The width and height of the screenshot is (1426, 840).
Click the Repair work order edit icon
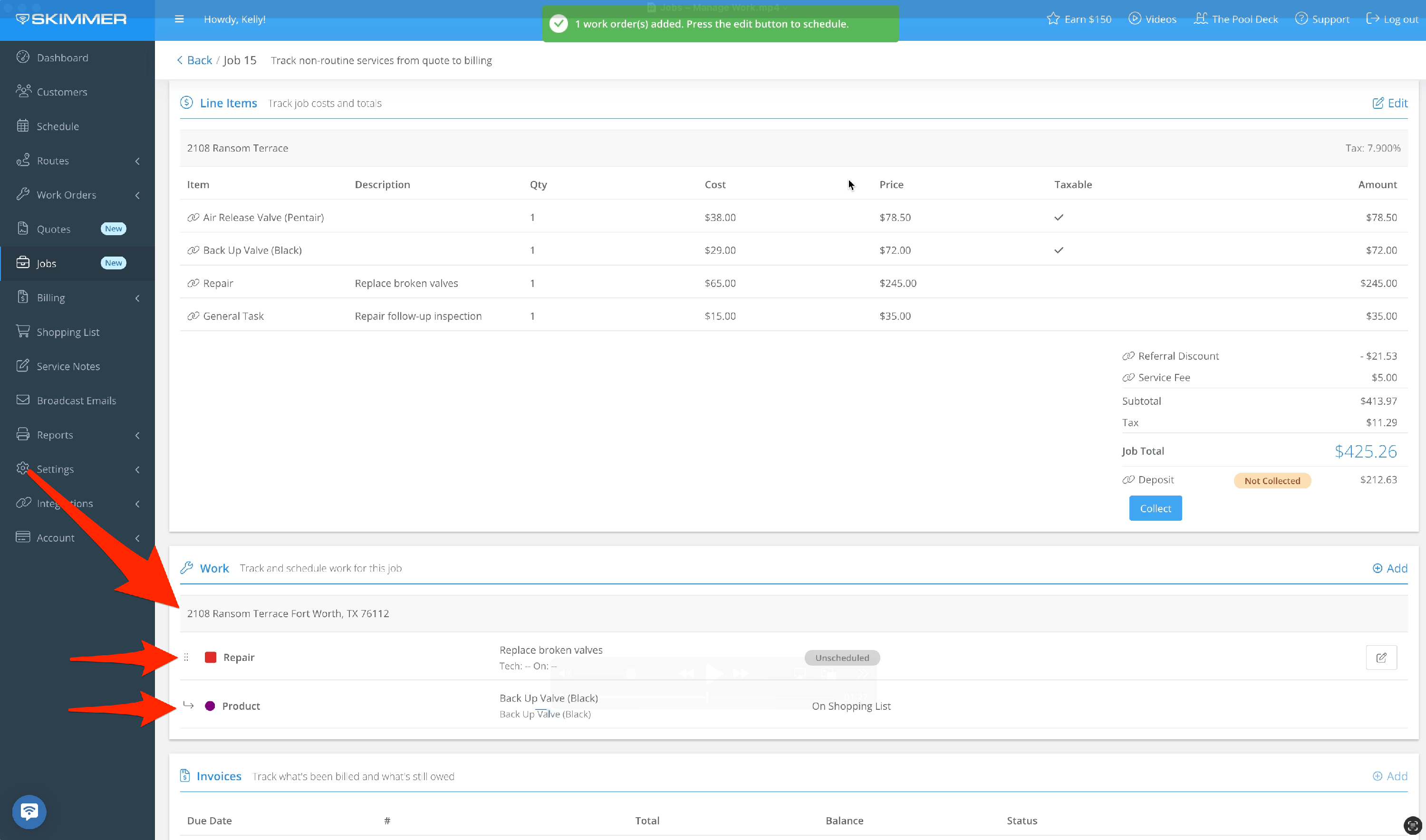(1381, 657)
